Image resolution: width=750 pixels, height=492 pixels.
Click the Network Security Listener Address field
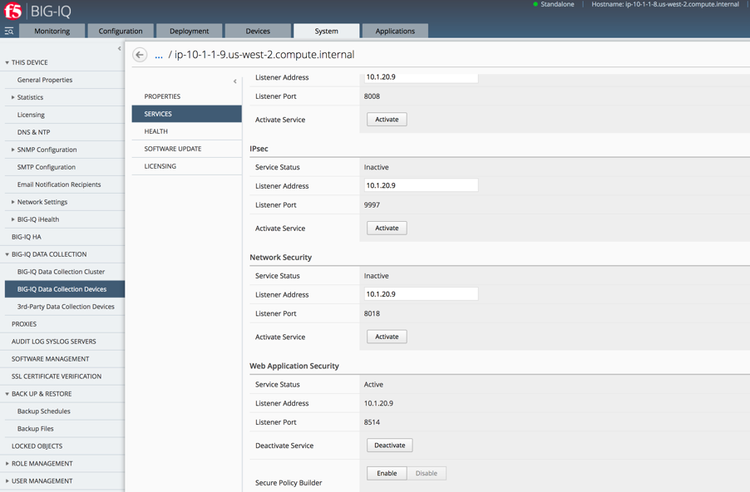421,294
